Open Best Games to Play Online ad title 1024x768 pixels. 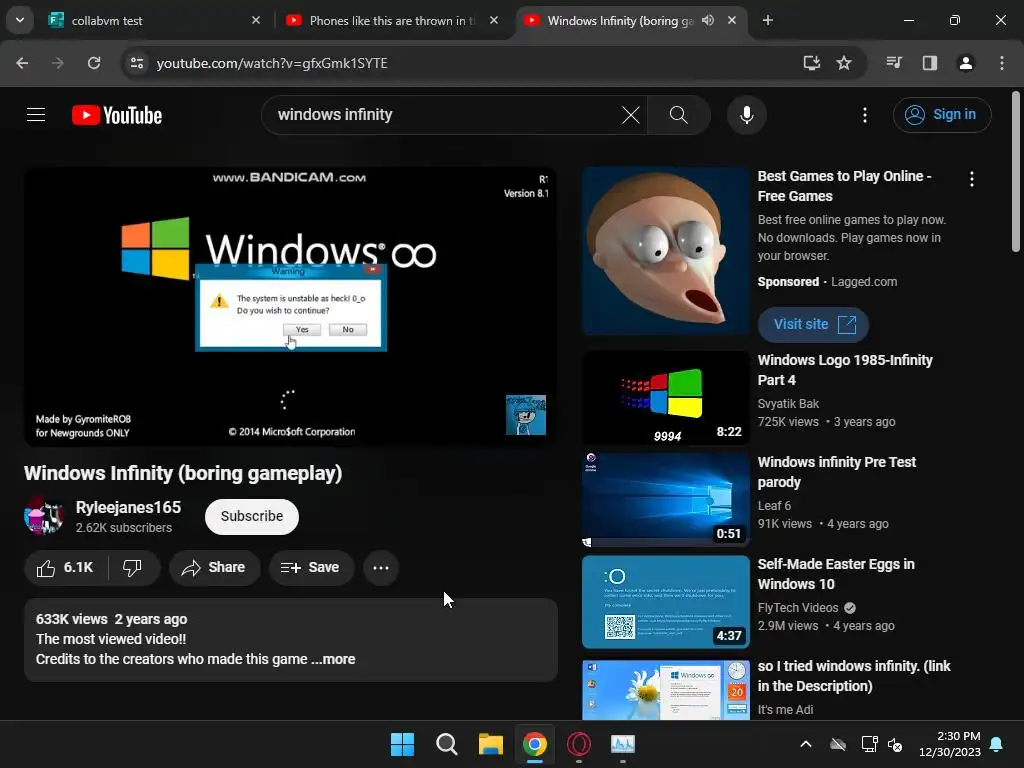click(844, 186)
